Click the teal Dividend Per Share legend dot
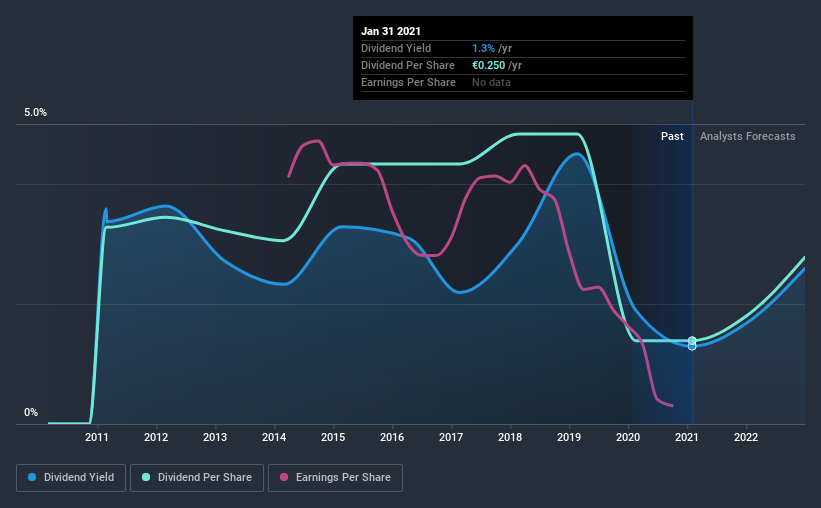821x508 pixels. pyautogui.click(x=146, y=477)
